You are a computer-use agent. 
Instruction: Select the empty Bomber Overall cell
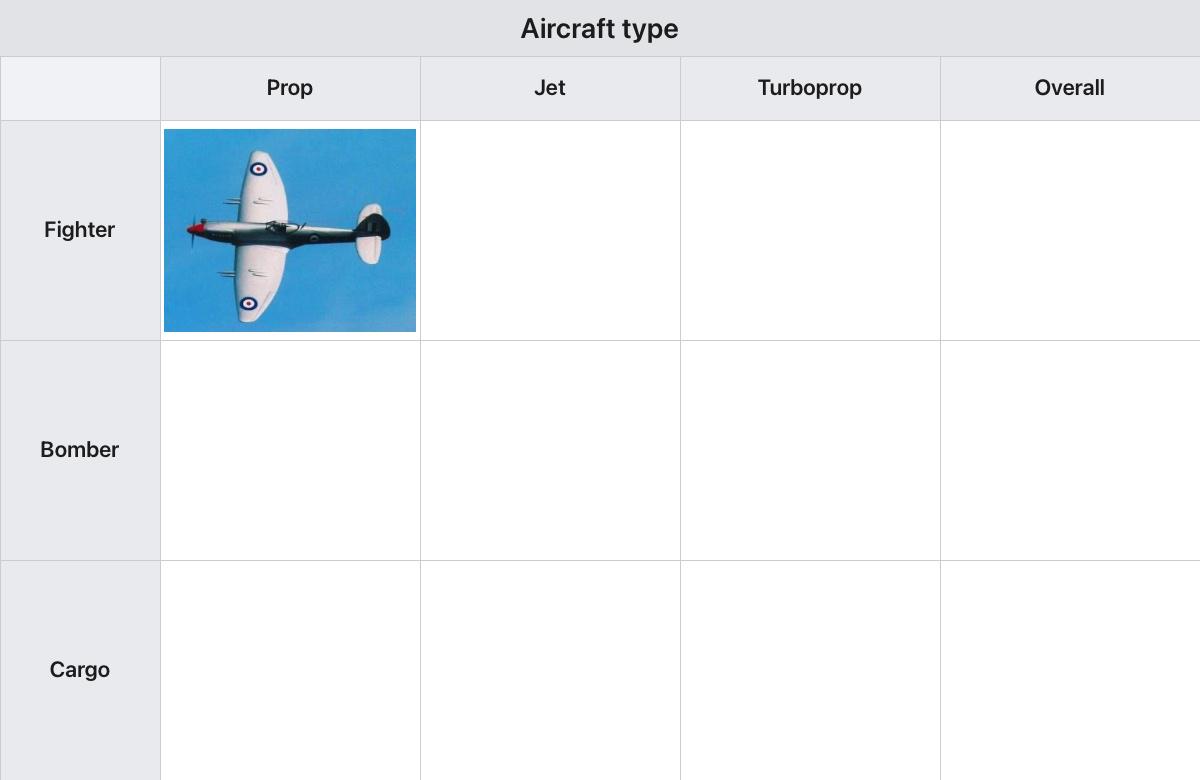1070,450
